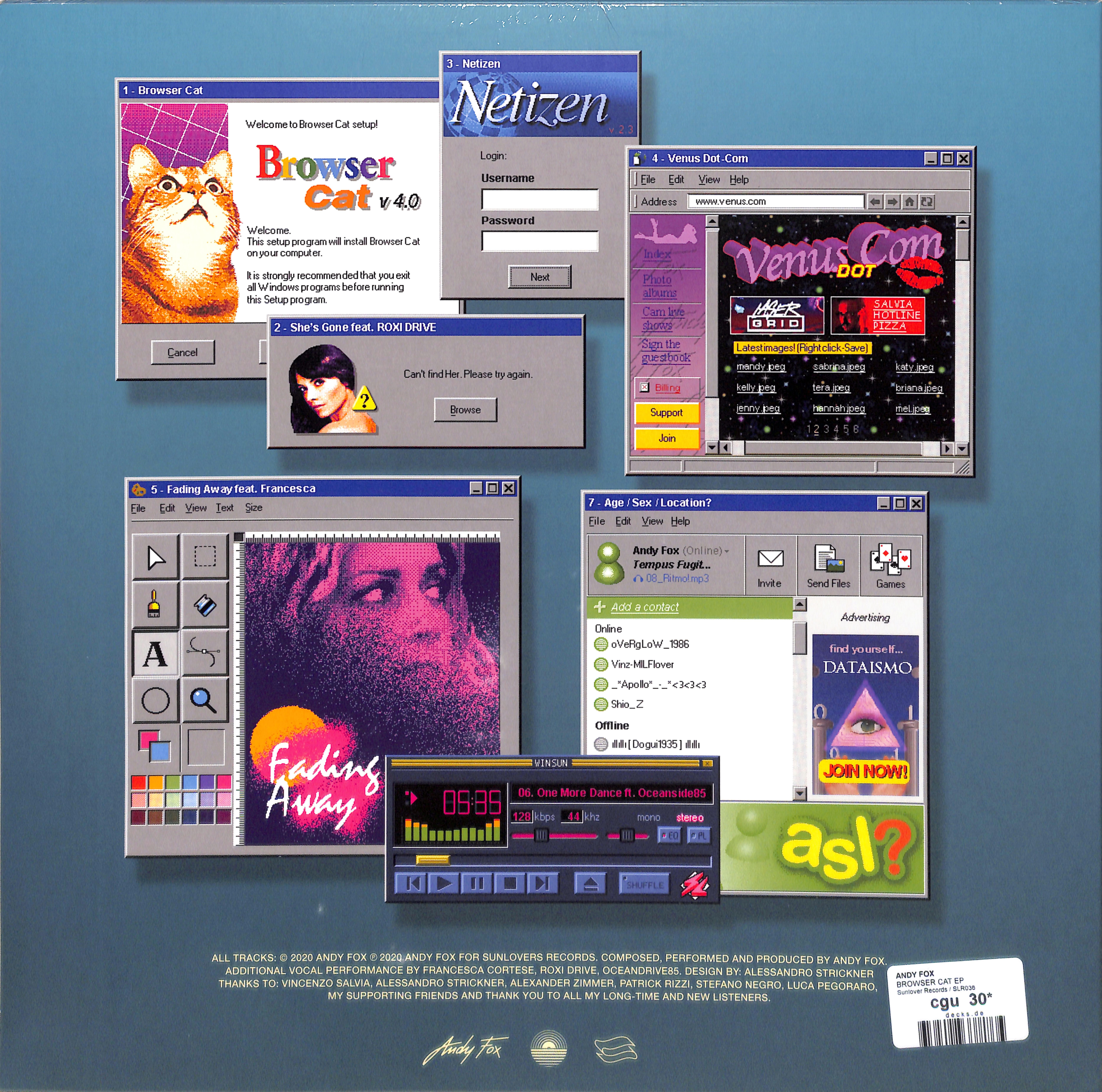Open Andy Fox online status dropdown
Image resolution: width=1102 pixels, height=1092 pixels.
[x=727, y=551]
